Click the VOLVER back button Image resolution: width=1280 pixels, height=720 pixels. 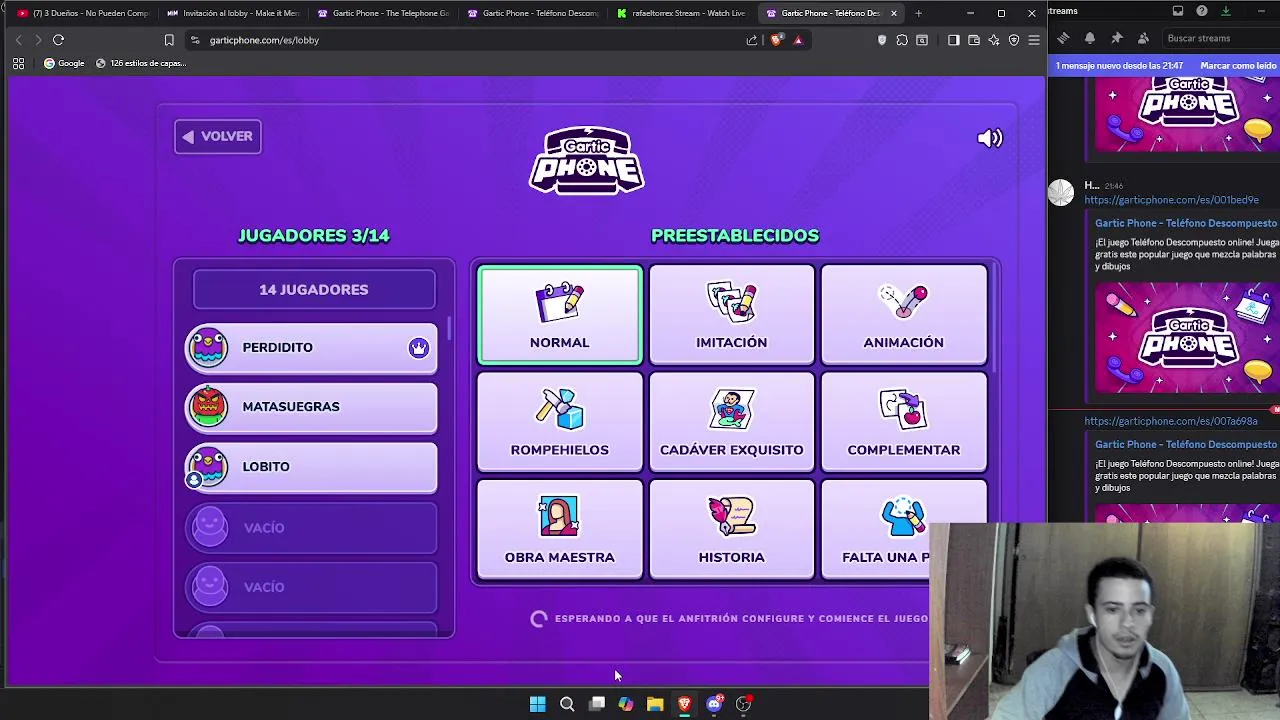[218, 137]
